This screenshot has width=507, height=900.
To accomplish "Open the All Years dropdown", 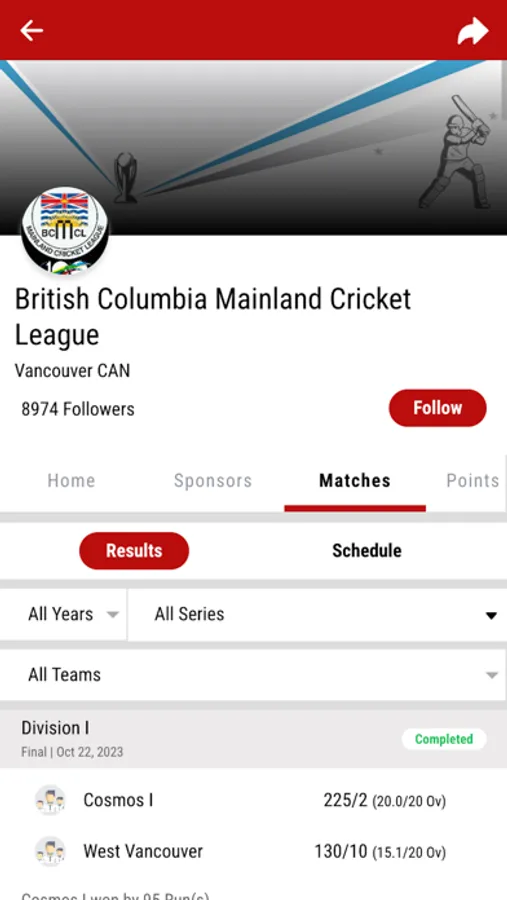I will pyautogui.click(x=63, y=614).
